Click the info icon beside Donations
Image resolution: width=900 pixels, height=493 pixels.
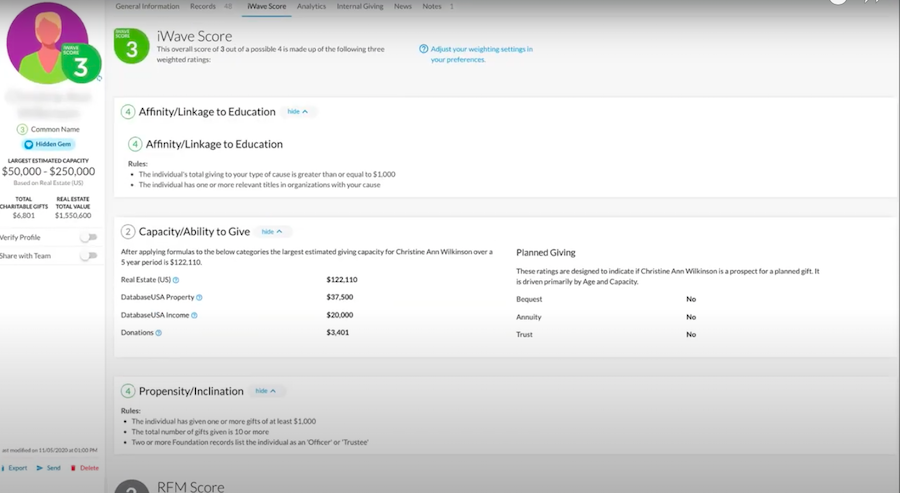click(158, 333)
